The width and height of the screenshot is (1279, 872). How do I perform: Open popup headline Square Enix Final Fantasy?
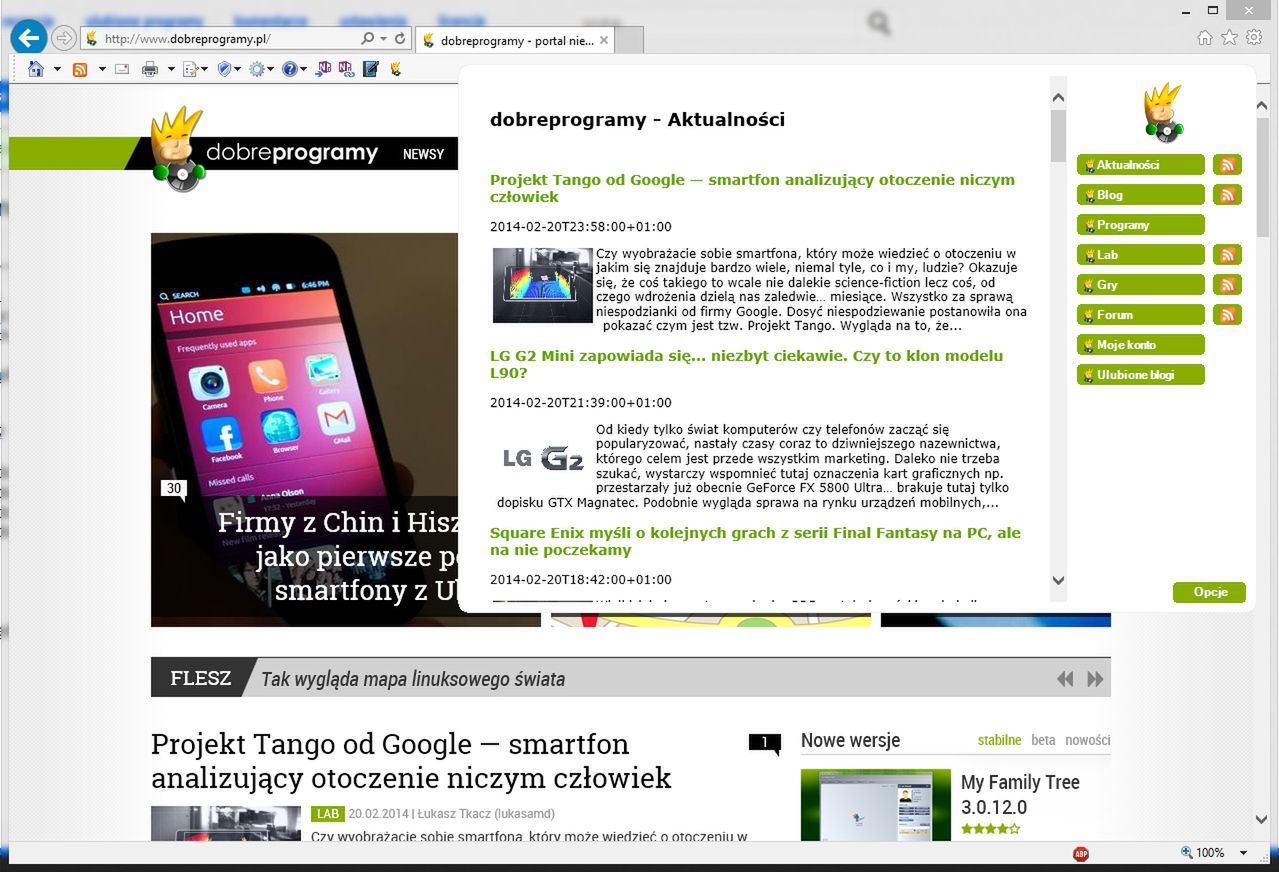coord(755,541)
